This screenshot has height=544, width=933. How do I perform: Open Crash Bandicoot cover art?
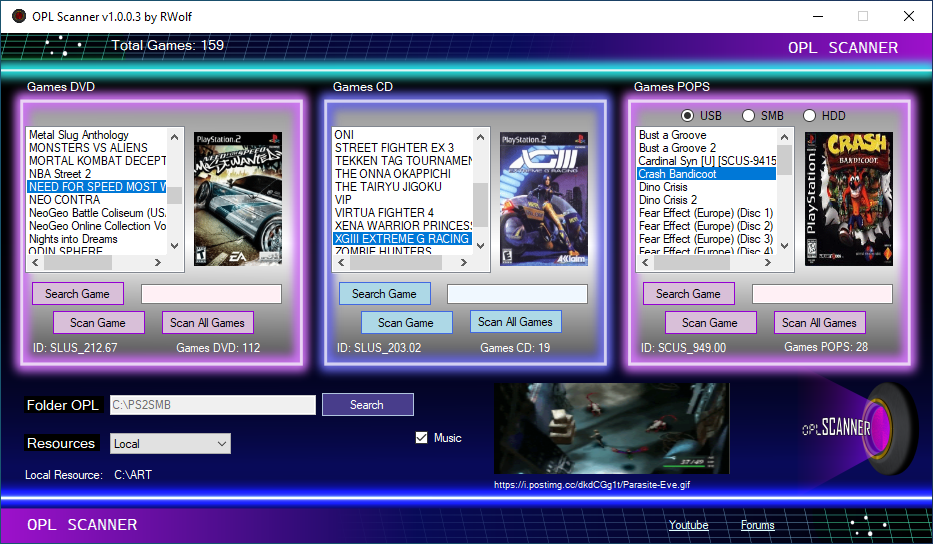(x=849, y=199)
